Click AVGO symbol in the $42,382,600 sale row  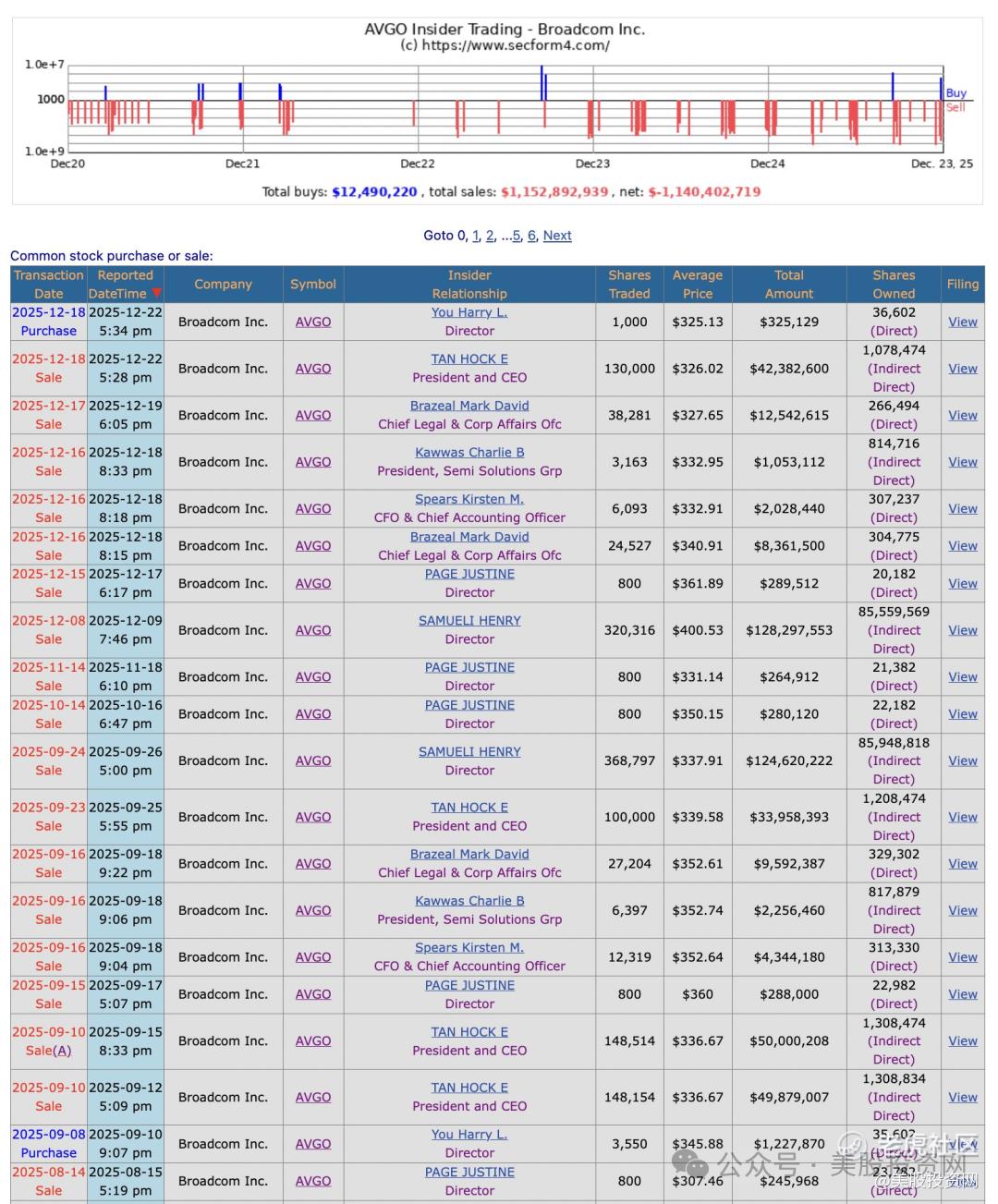313,368
